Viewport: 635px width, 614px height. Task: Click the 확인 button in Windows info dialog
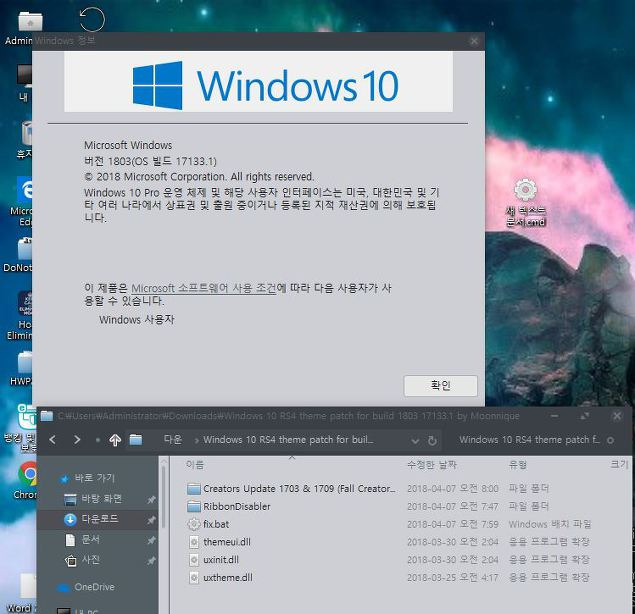pyautogui.click(x=440, y=385)
